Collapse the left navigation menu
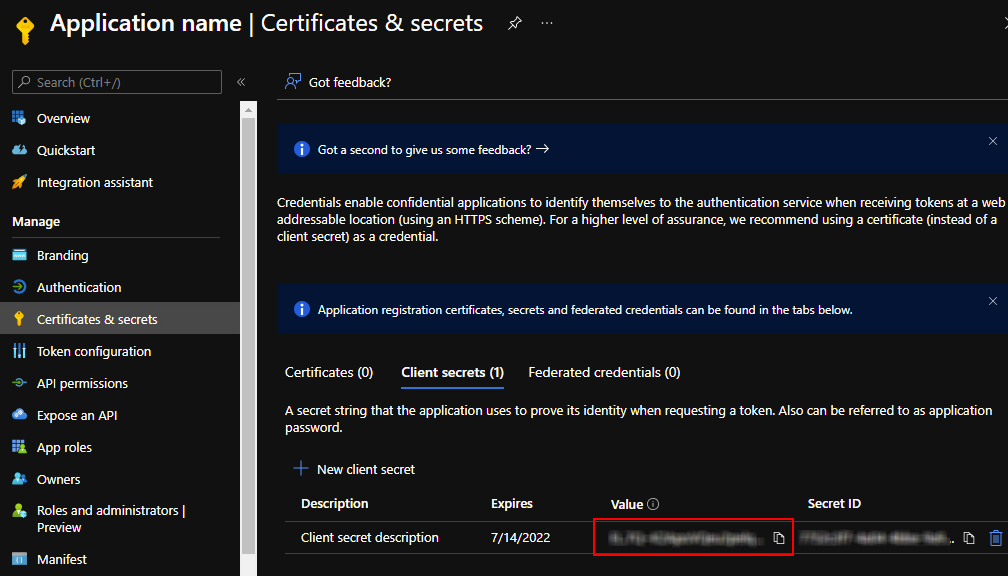The width and height of the screenshot is (1008, 576). (x=241, y=82)
